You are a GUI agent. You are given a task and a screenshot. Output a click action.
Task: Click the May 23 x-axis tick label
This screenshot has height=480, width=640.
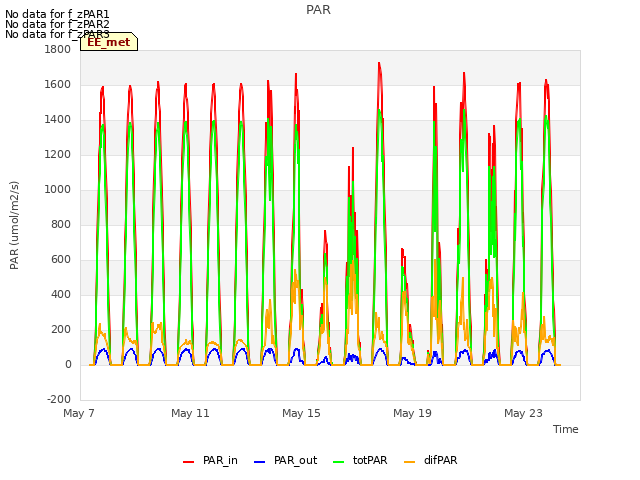[x=523, y=413]
